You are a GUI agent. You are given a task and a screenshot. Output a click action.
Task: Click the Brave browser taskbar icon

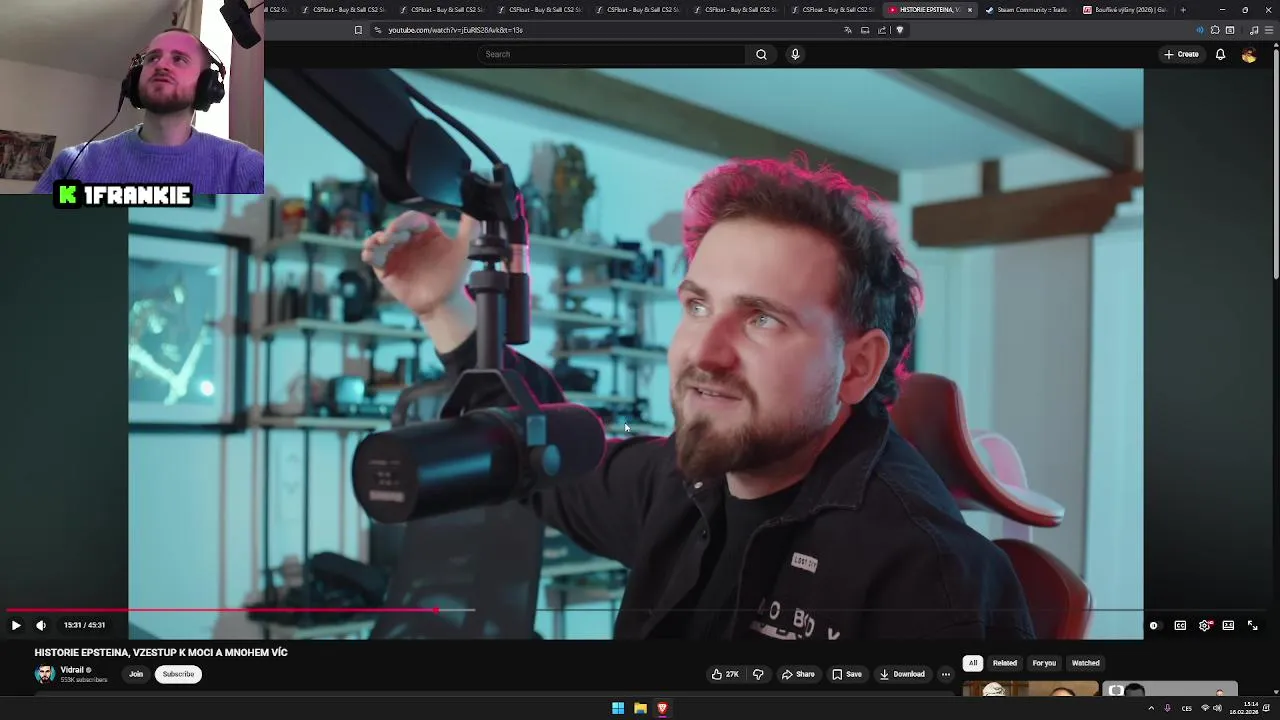click(x=662, y=708)
